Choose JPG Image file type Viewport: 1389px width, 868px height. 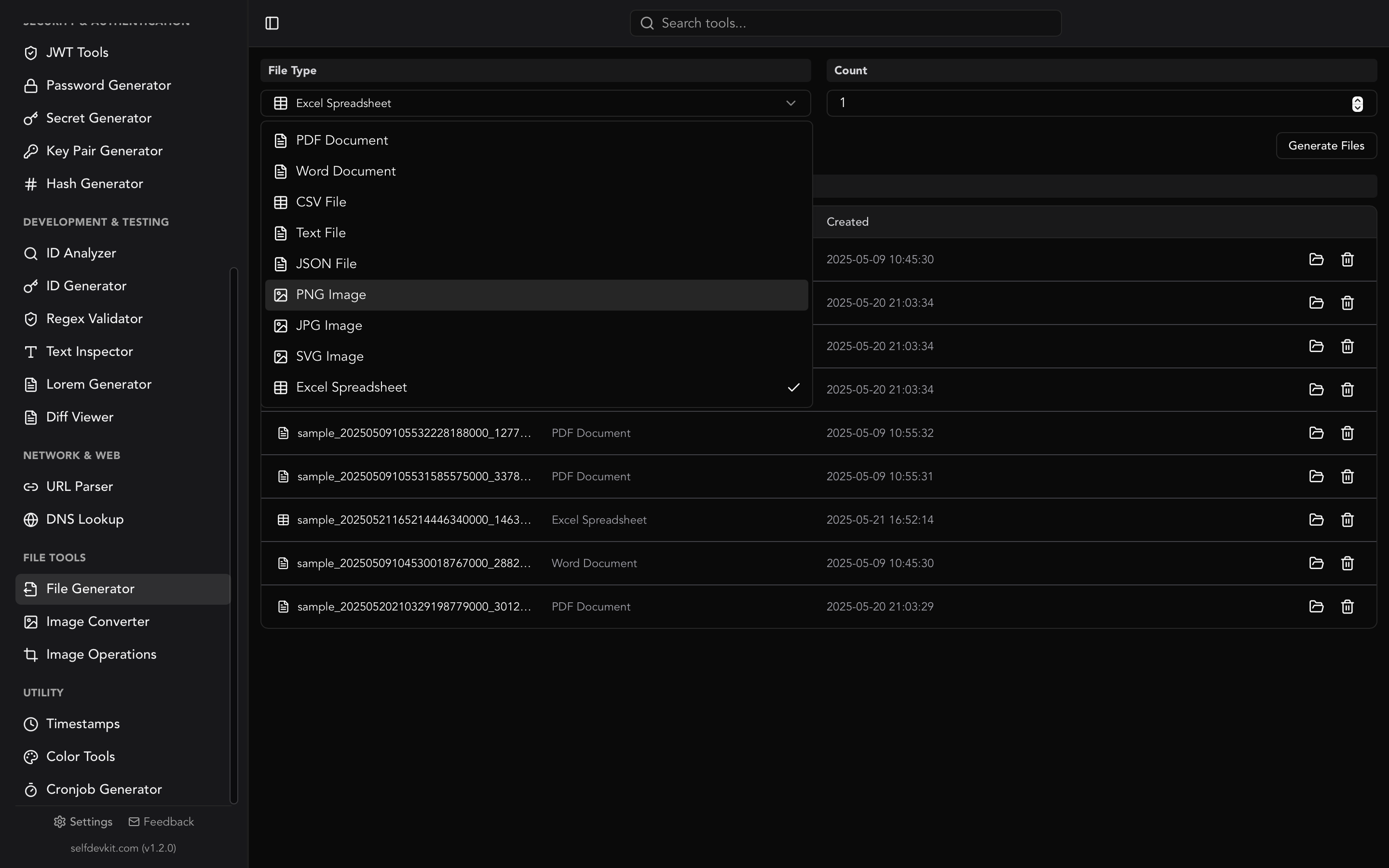(536, 326)
